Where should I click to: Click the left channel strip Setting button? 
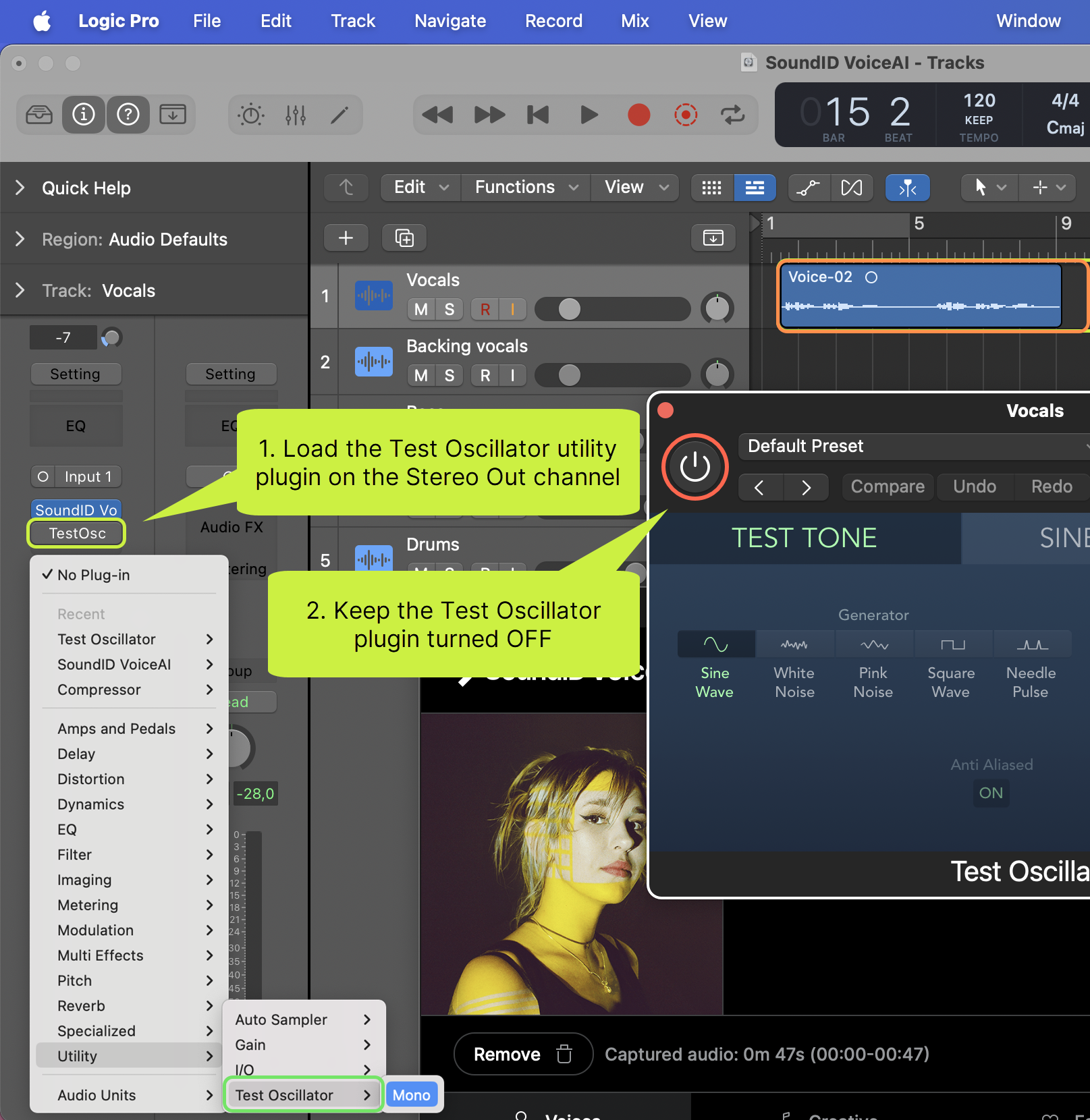(76, 374)
